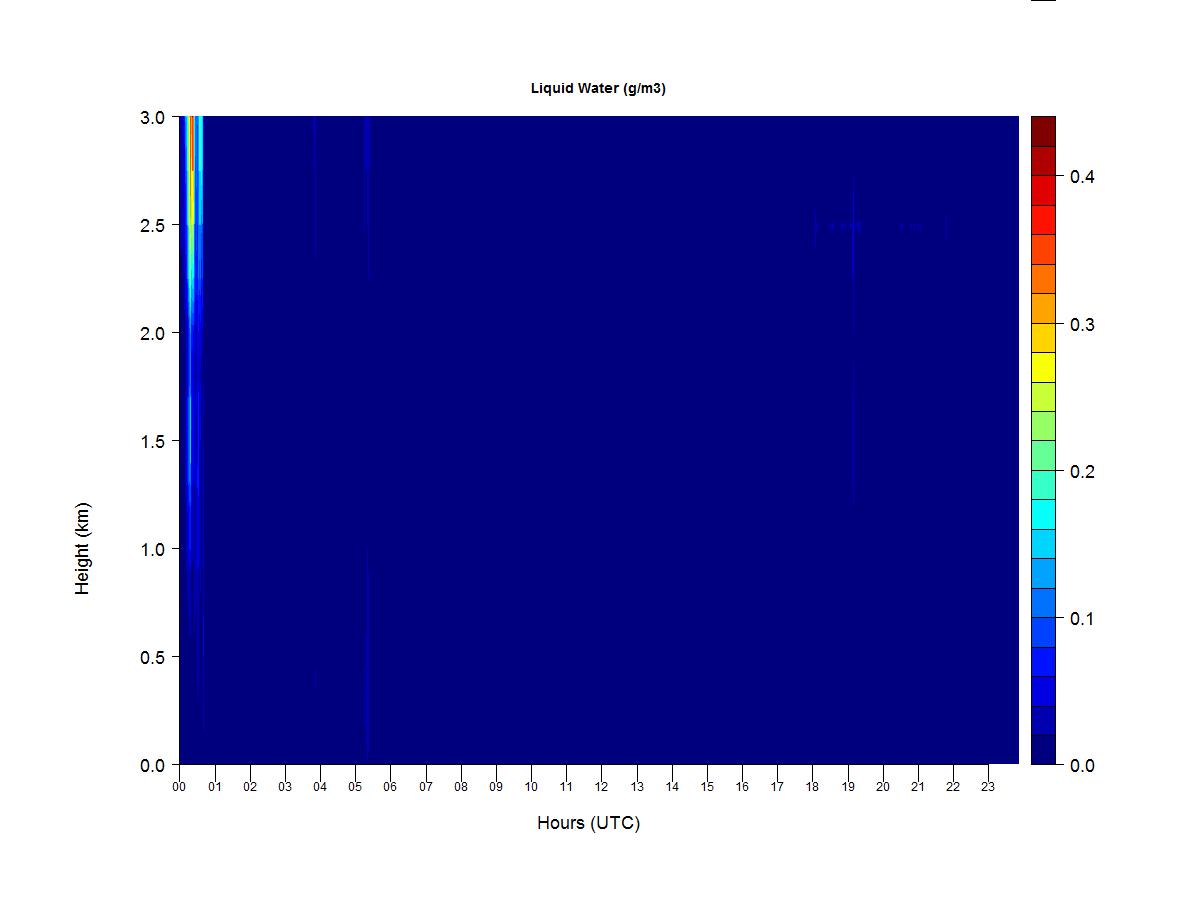Click hour tick label 02
The image size is (1200, 900).
coord(250,787)
